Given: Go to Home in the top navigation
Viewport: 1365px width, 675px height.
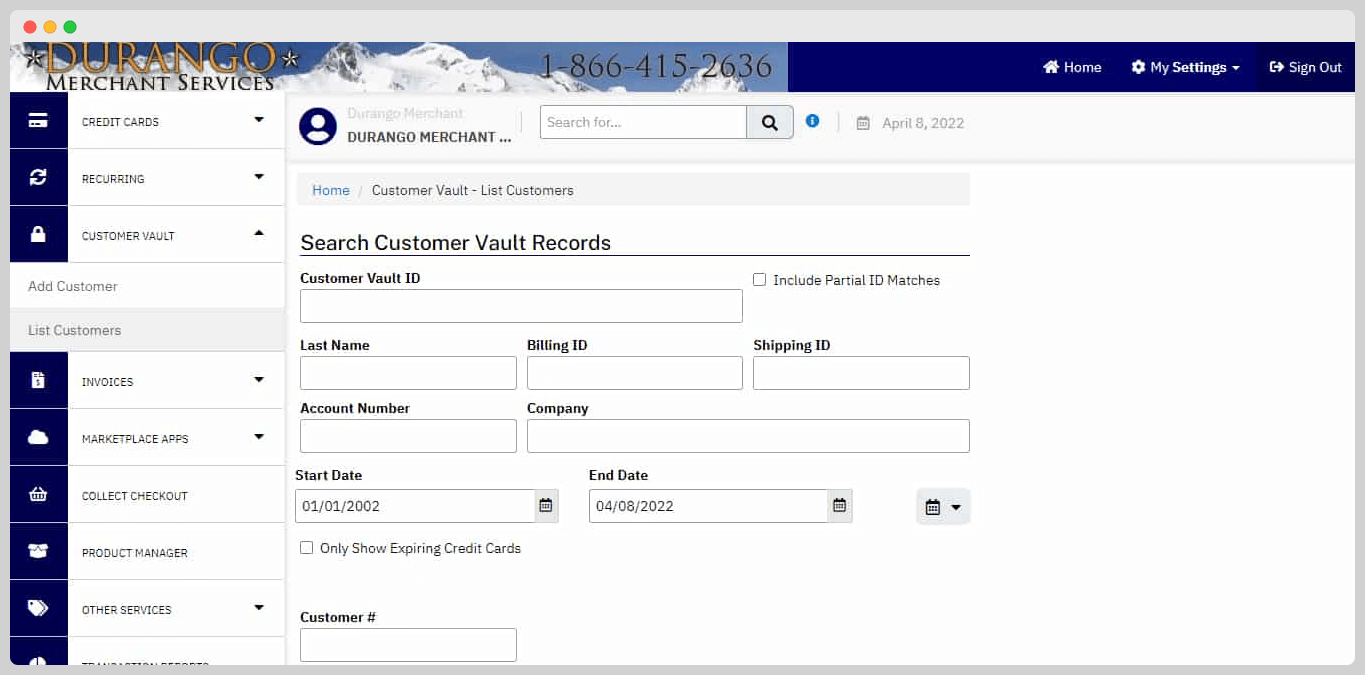Looking at the screenshot, I should [x=1072, y=67].
